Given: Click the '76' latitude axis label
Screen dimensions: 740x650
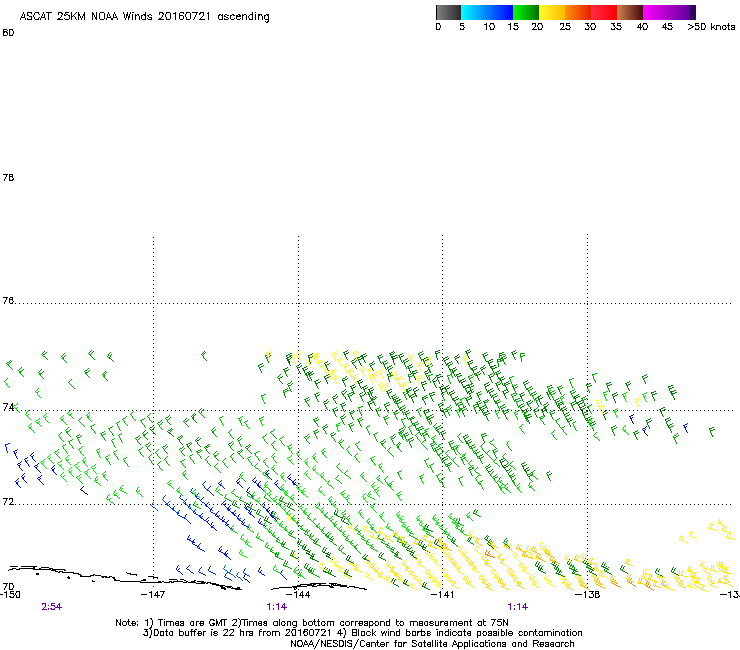Looking at the screenshot, I should [8, 300].
